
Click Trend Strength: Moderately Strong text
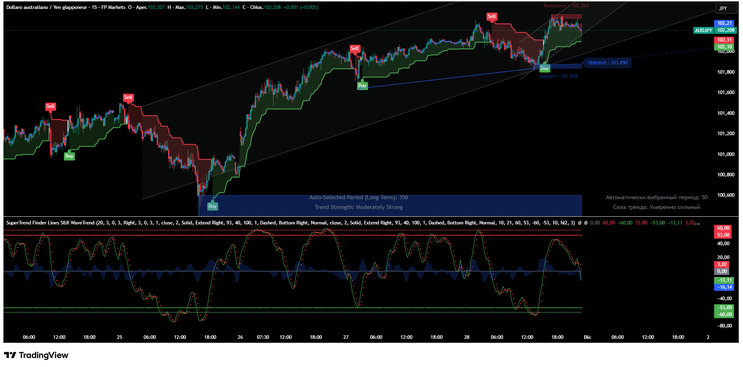point(359,207)
